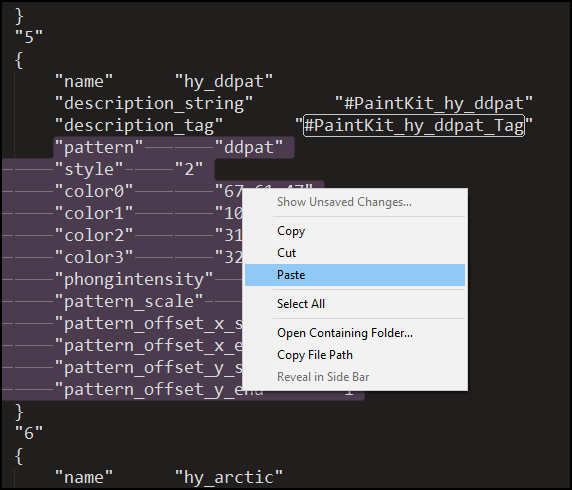Click the "pattern" key text

coord(98,147)
